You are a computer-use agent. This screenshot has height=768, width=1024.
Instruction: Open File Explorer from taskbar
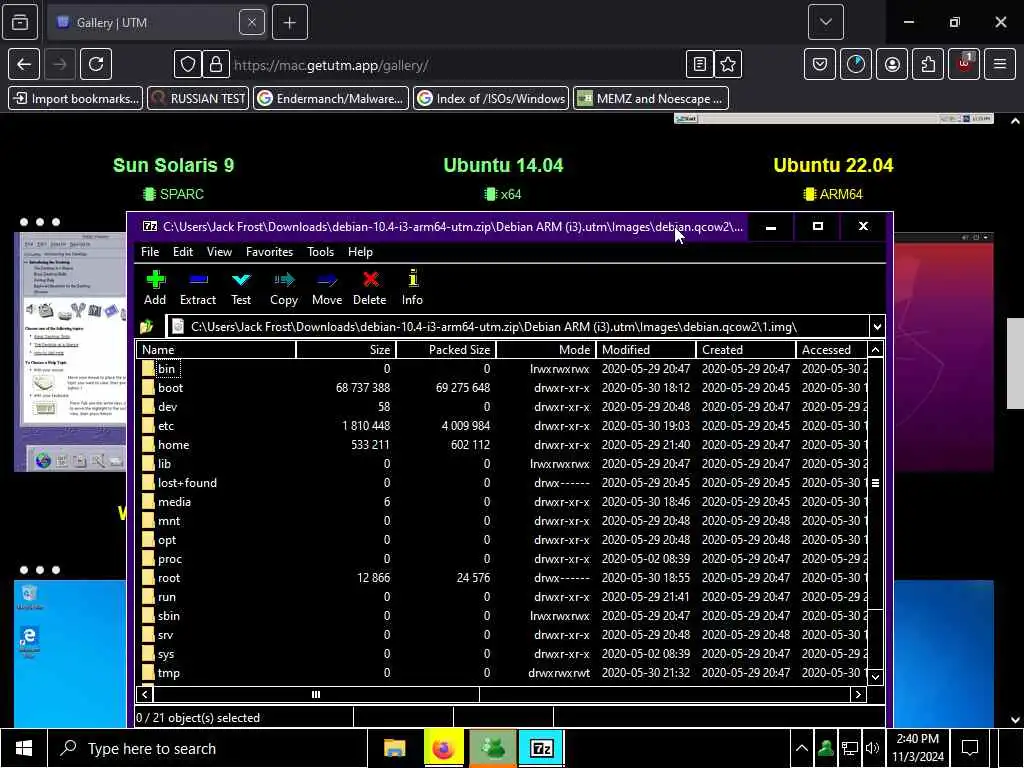[394, 748]
